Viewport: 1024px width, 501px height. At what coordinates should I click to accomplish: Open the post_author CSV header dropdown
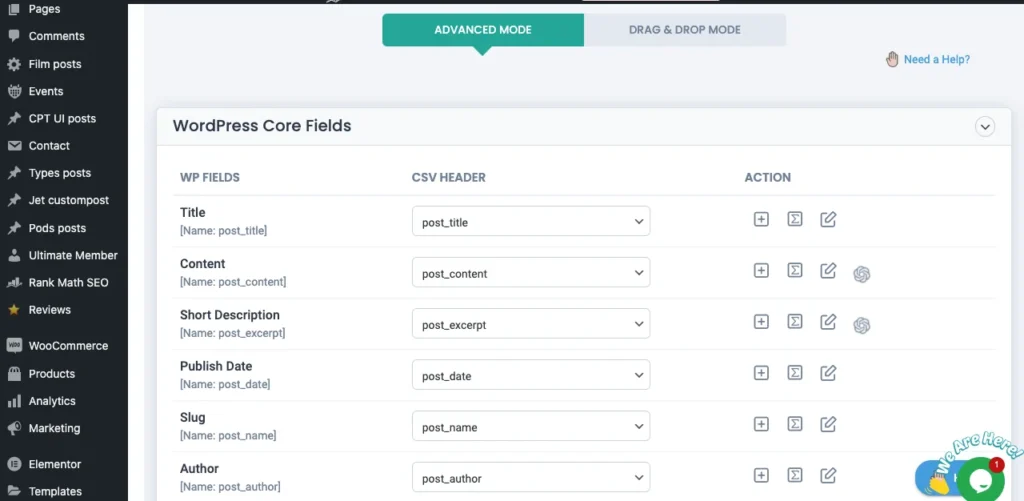[531, 478]
